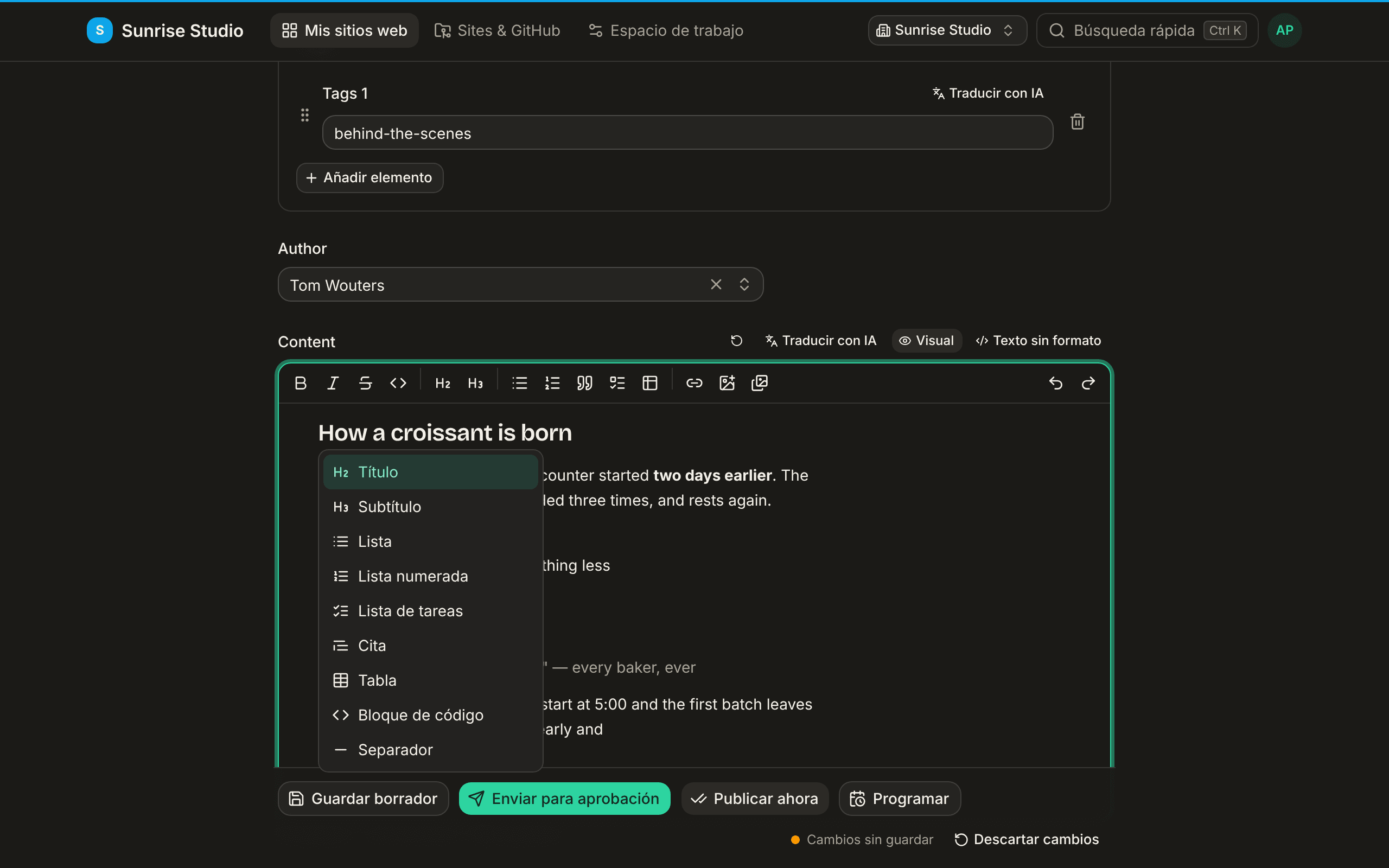Grab the drag handle for Tags 1
Screen dimensions: 1389x868
point(305,115)
